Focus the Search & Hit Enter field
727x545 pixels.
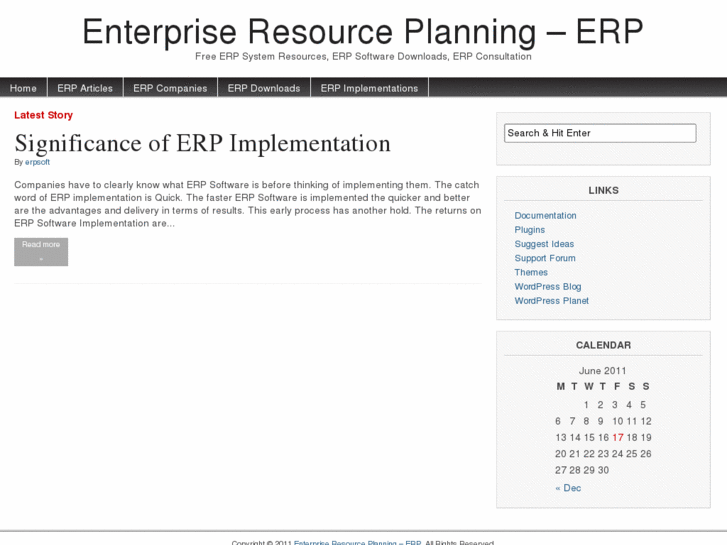click(600, 133)
